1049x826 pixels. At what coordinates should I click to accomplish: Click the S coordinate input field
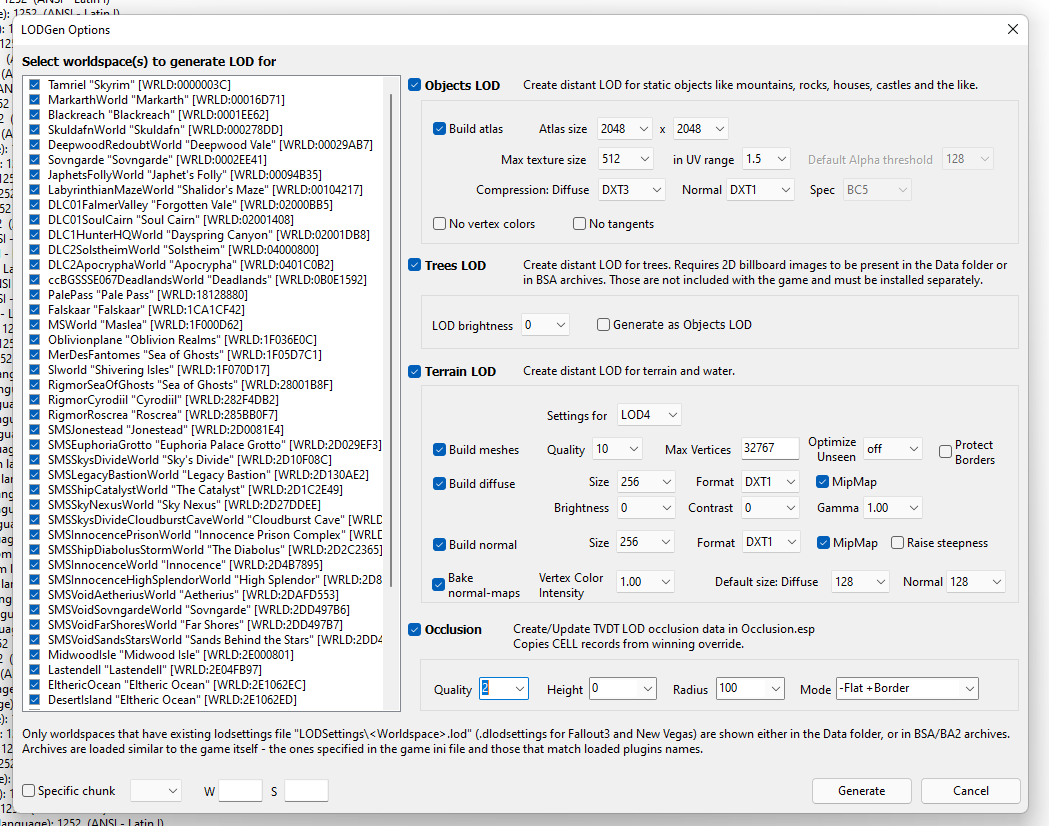pos(306,791)
